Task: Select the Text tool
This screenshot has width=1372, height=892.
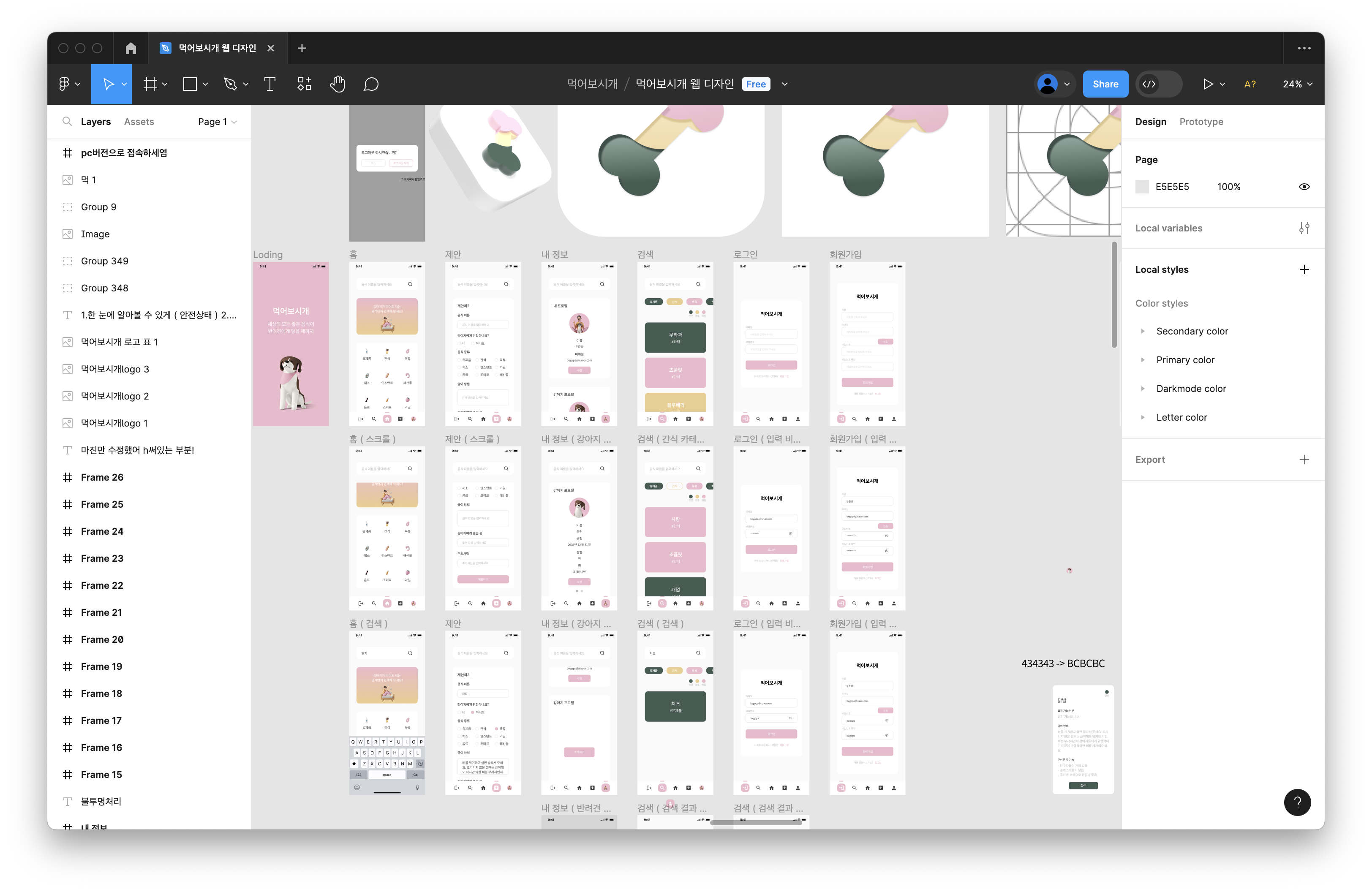Action: pyautogui.click(x=269, y=84)
